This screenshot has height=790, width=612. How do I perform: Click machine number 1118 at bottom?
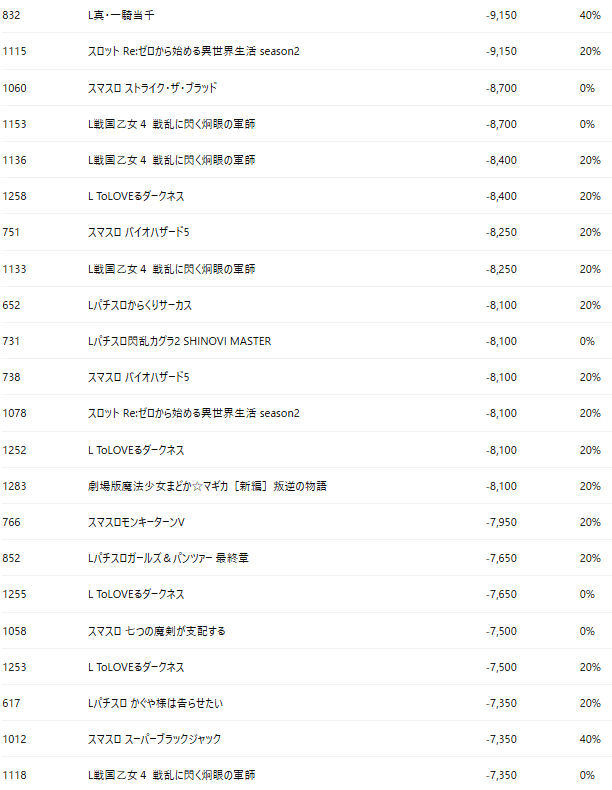[14, 775]
